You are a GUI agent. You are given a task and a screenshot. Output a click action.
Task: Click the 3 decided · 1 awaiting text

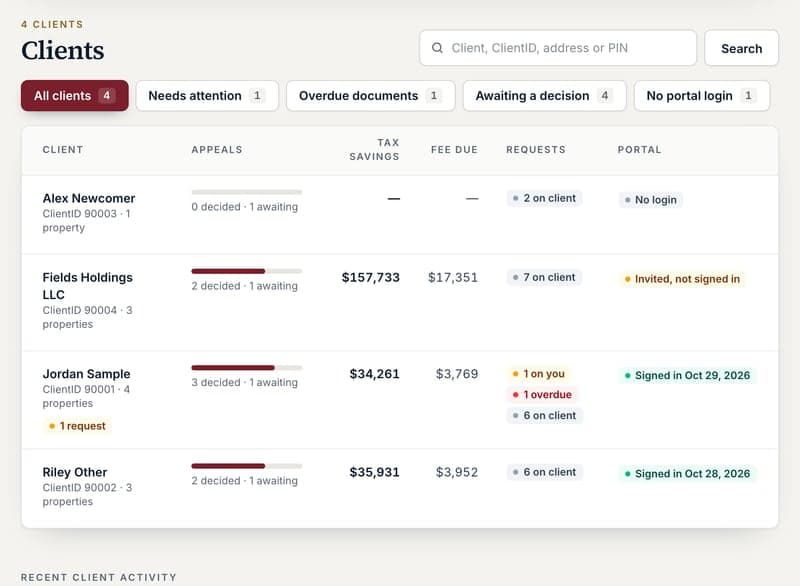(244, 383)
